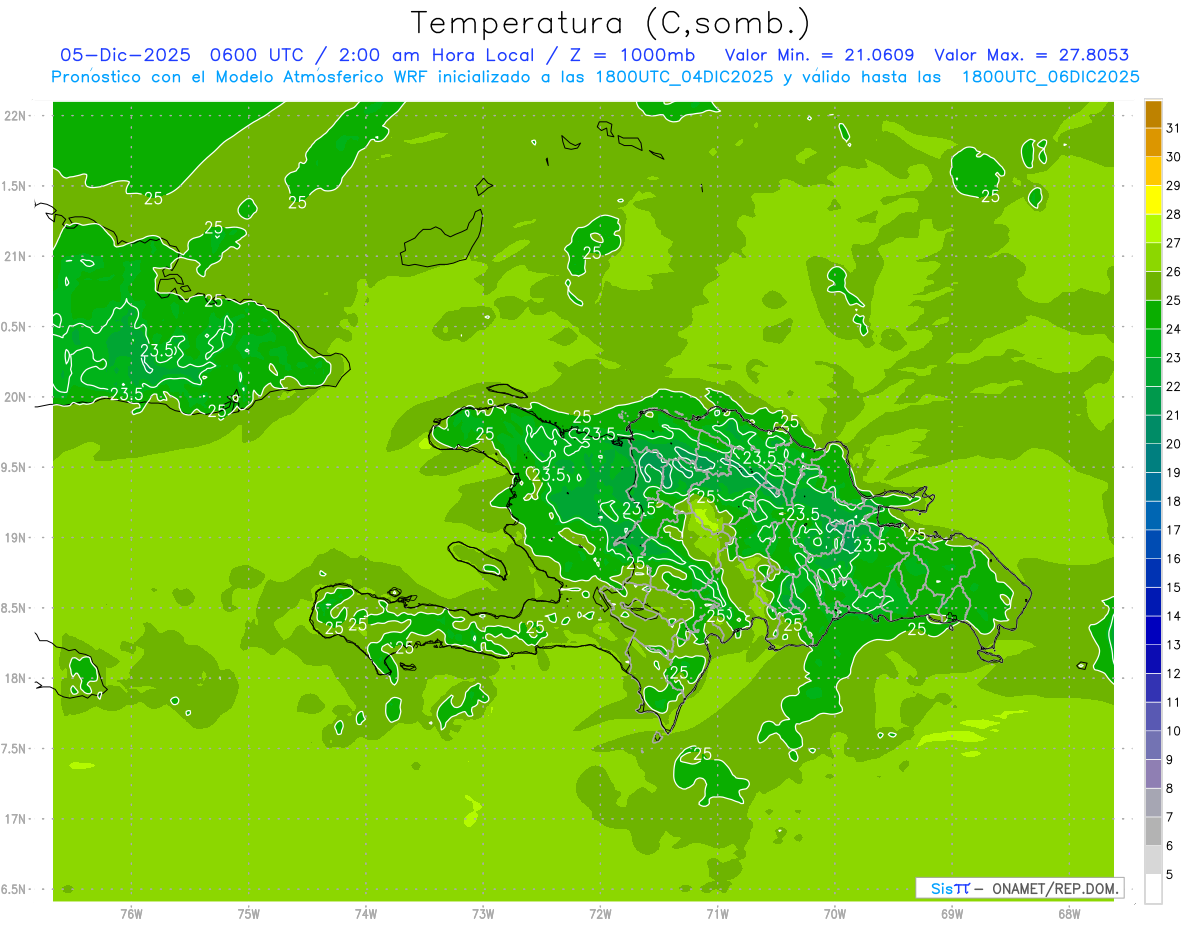This screenshot has height=927, width=1200.
Task: Click the white swatch below legend value 5
Action: [x=1153, y=889]
